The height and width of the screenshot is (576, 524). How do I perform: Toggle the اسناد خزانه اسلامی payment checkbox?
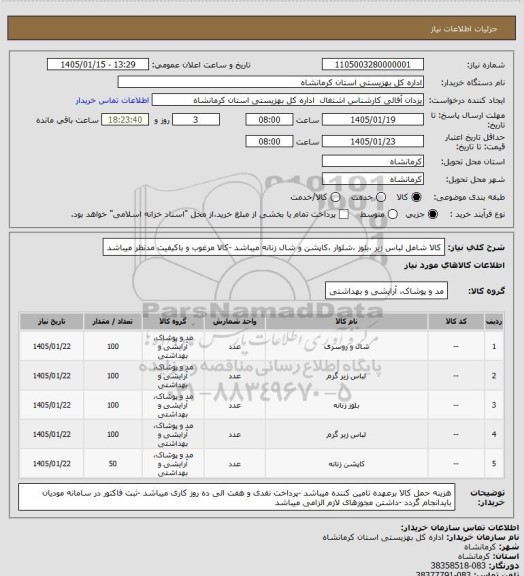pyautogui.click(x=344, y=214)
